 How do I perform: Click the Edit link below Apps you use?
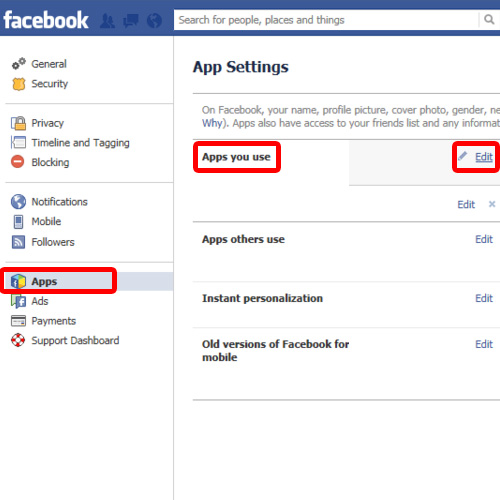466,204
